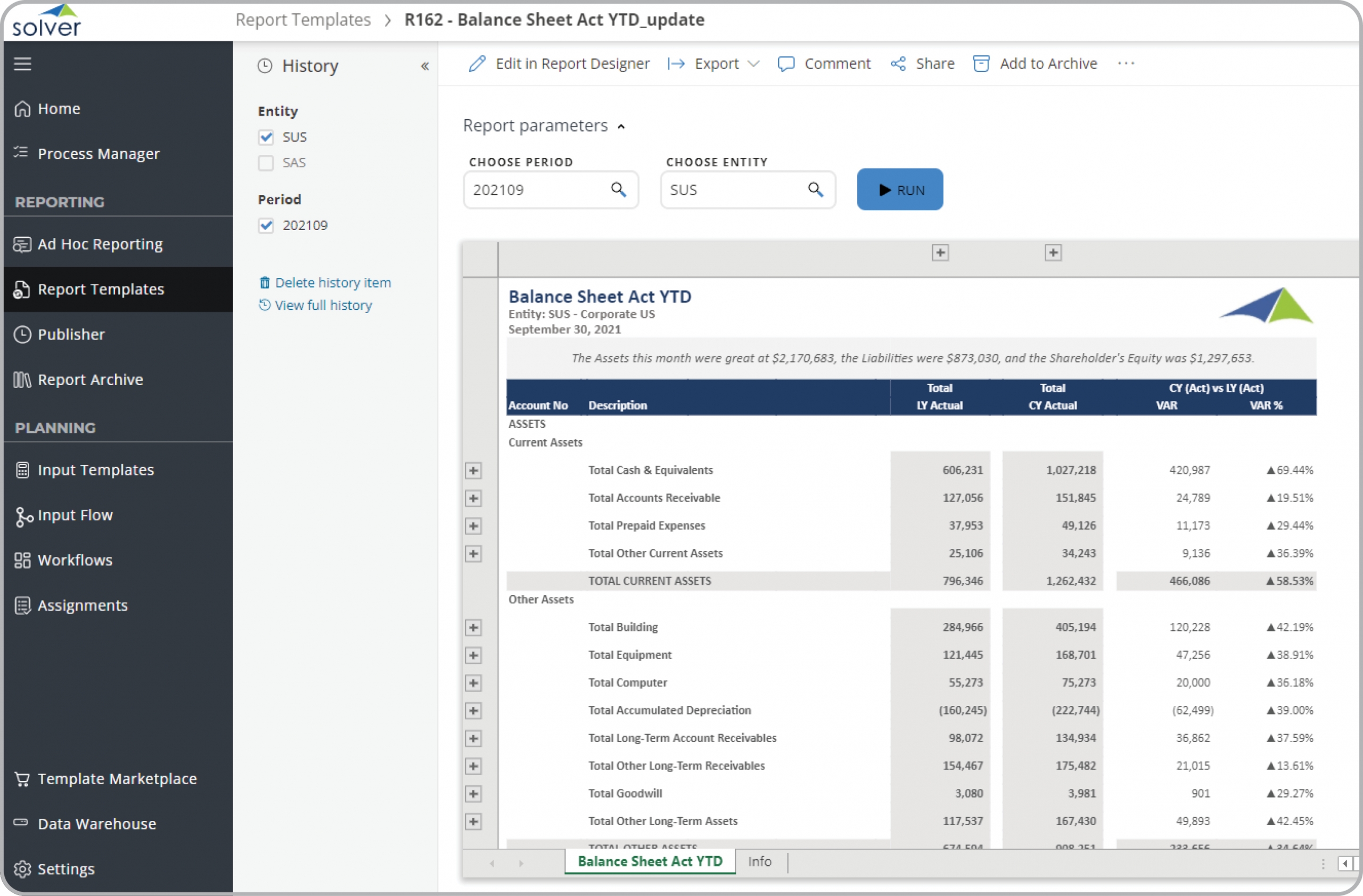Collapse the Report parameters section
The width and height of the screenshot is (1363, 896).
tap(621, 127)
